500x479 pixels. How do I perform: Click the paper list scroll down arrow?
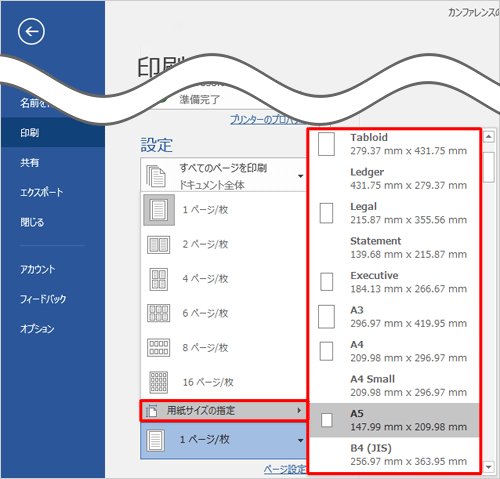tap(488, 467)
